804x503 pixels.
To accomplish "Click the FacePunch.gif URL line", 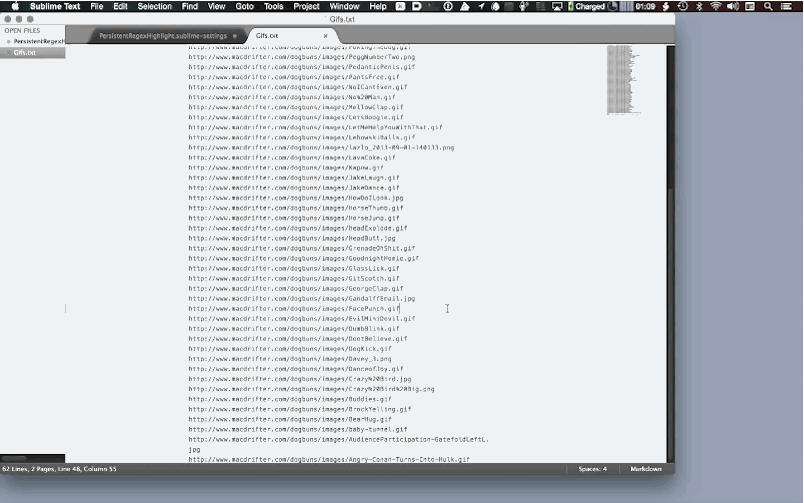I will point(294,309).
